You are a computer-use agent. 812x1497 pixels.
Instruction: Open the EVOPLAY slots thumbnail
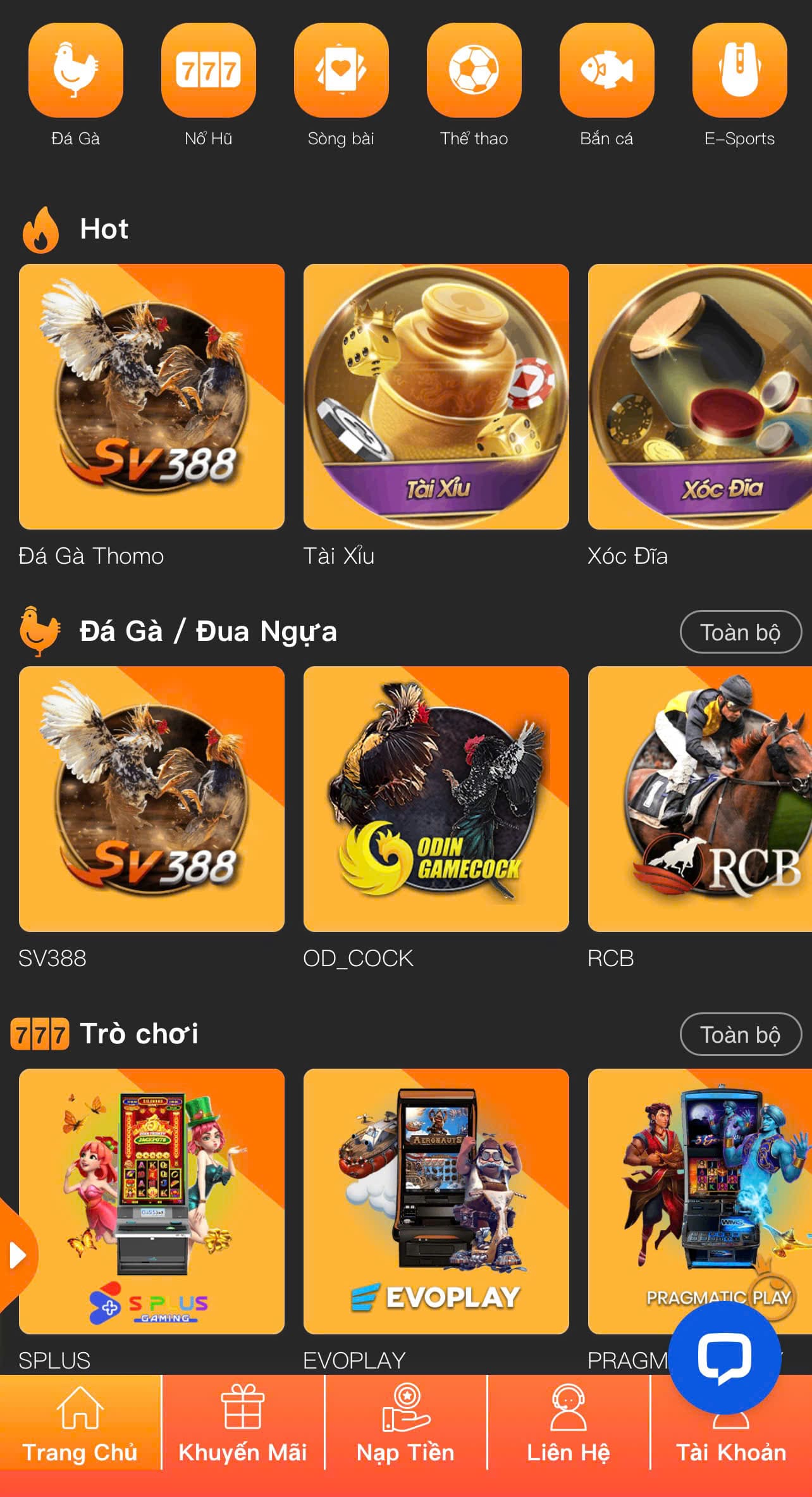[x=436, y=1202]
